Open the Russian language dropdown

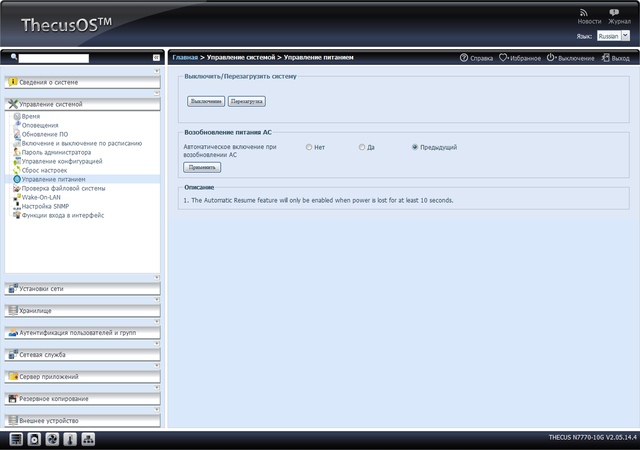pos(613,36)
